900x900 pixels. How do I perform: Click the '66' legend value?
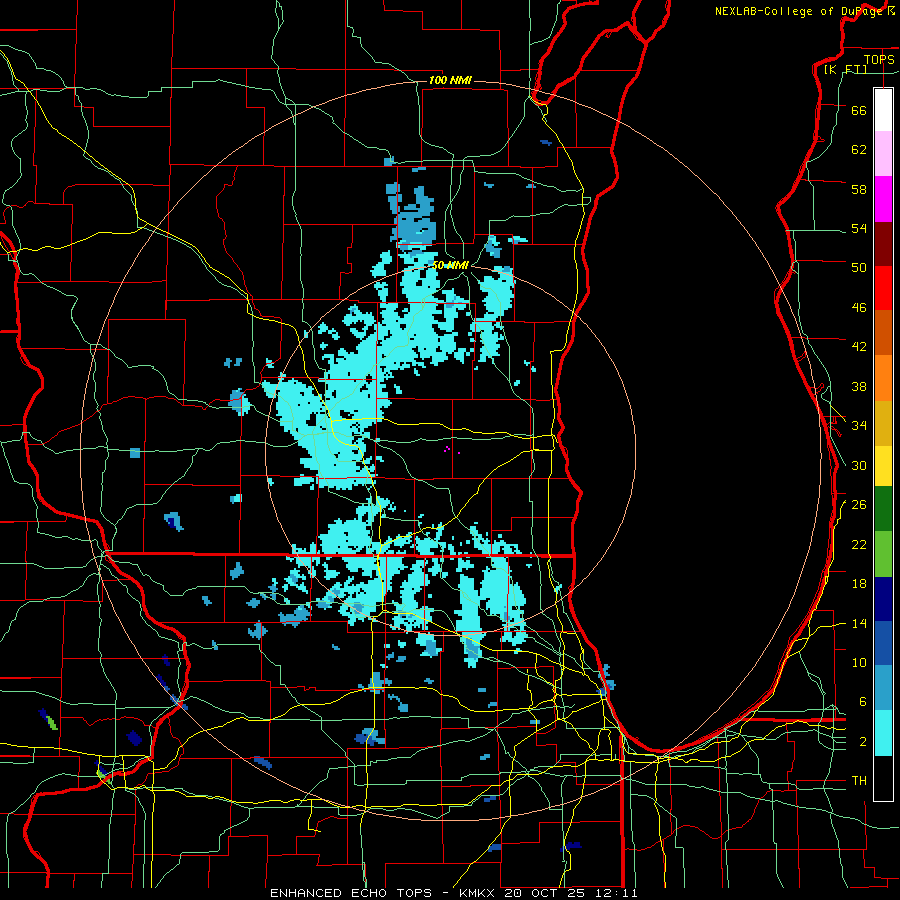[x=859, y=111]
